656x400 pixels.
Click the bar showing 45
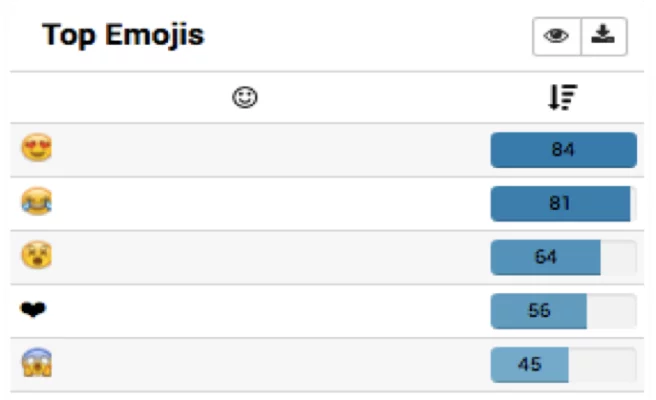pos(530,365)
